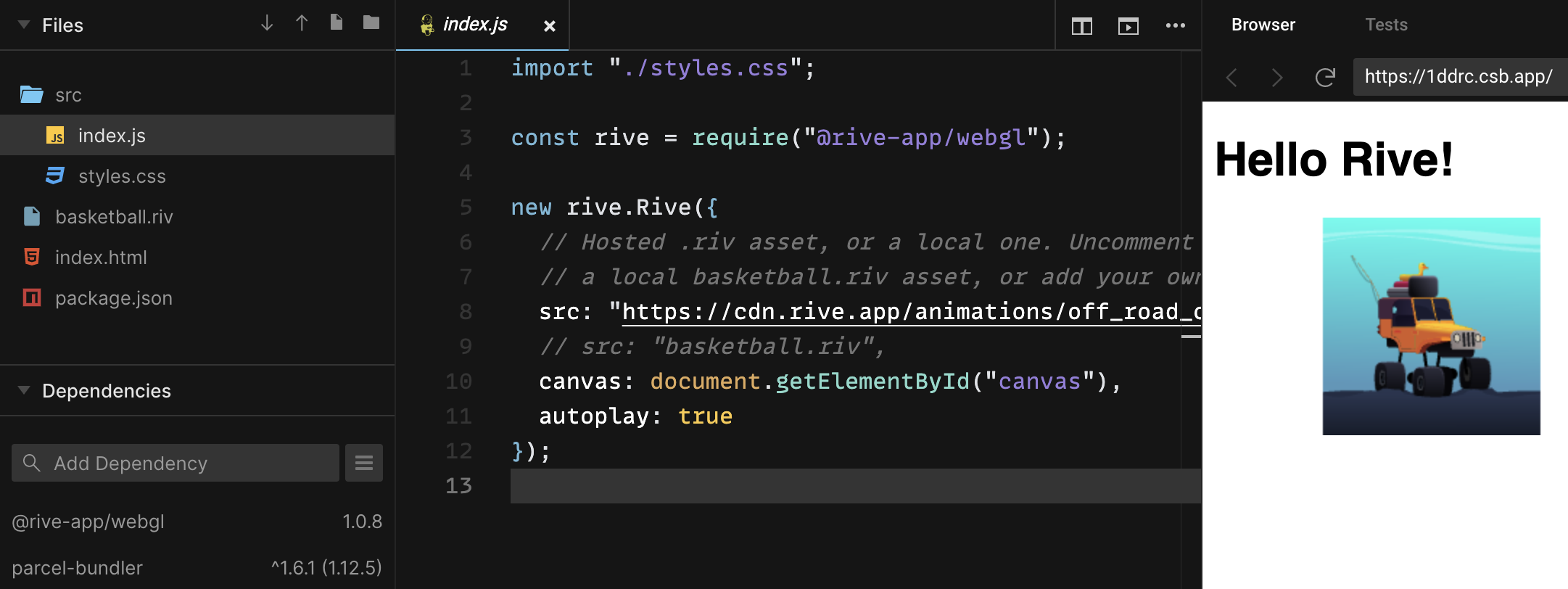The height and width of the screenshot is (589, 1568).
Task: Refresh the preview browser
Action: (1325, 77)
